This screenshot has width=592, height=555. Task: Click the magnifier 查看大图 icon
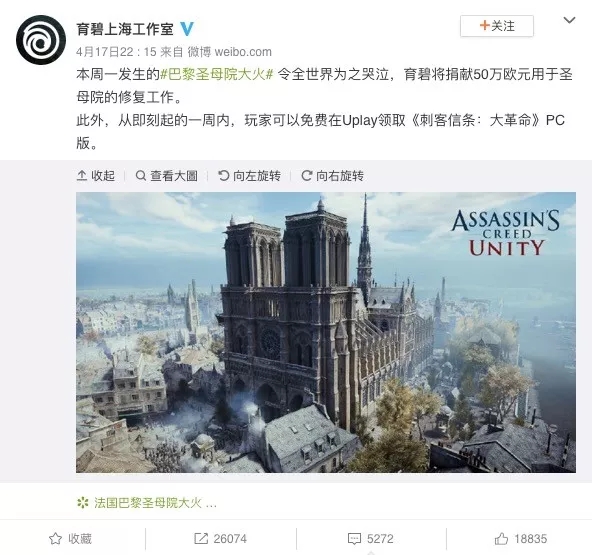(140, 176)
